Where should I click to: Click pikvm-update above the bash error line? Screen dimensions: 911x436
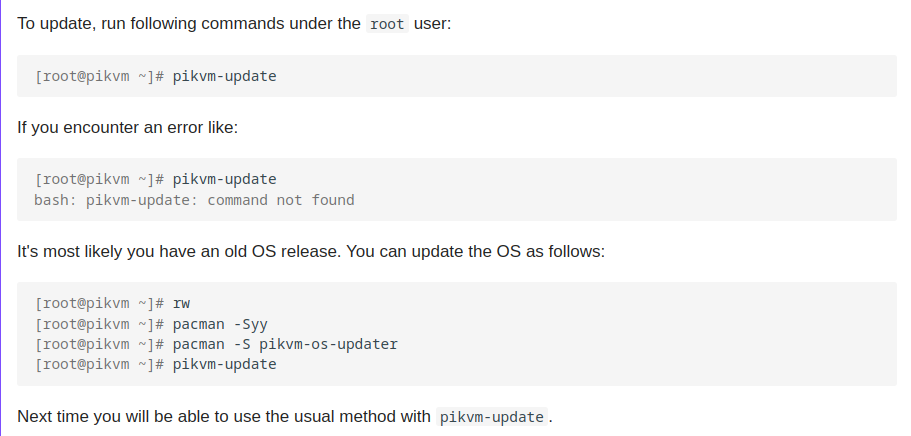point(224,180)
